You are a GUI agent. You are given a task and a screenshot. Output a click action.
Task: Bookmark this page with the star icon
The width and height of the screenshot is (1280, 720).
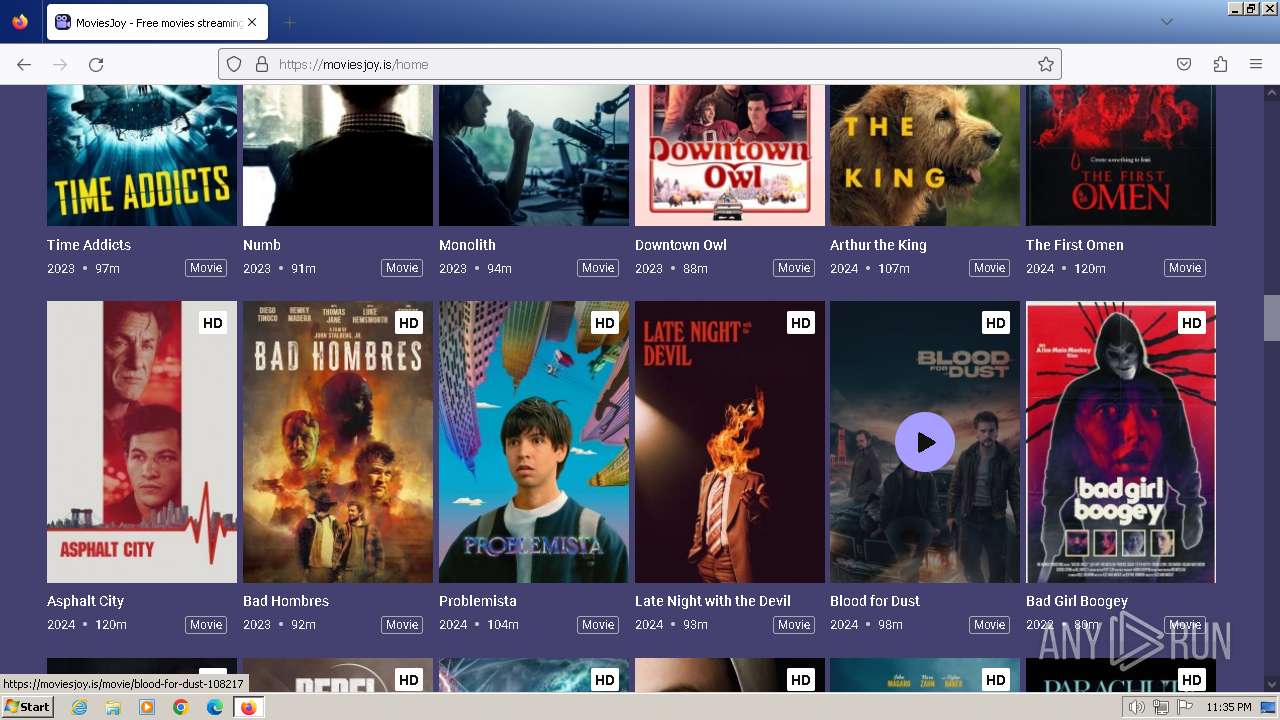[1046, 64]
